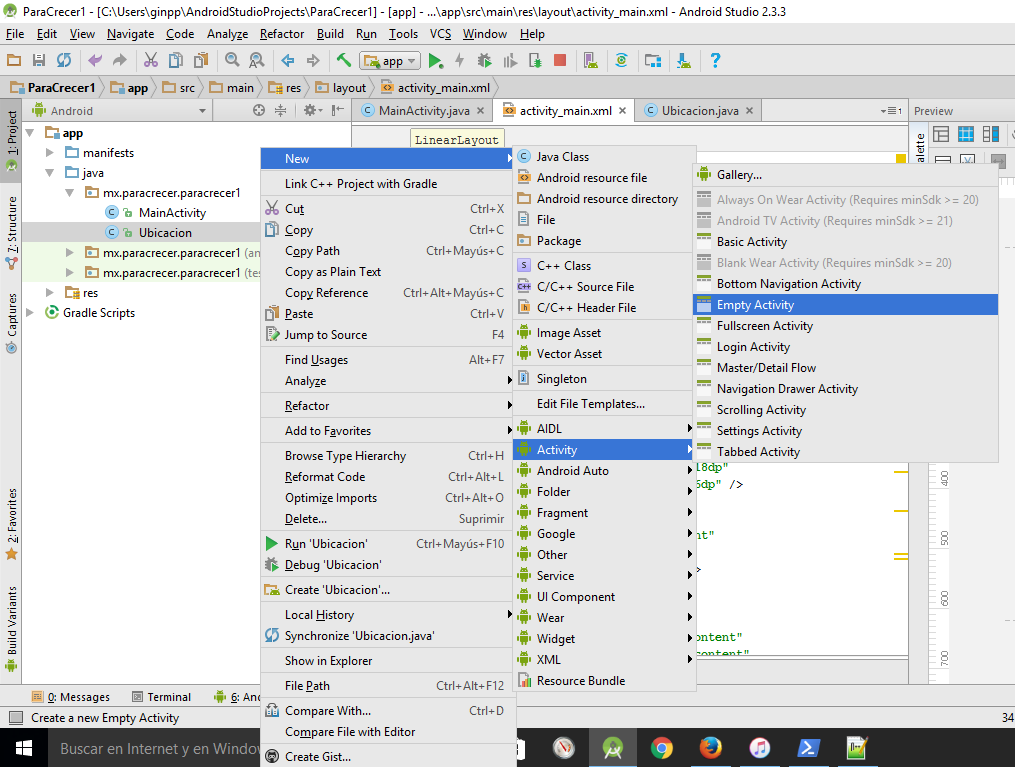Viewport: 1015px width, 767px height.
Task: Click Copy Path in the context menu
Action: [x=386, y=251]
